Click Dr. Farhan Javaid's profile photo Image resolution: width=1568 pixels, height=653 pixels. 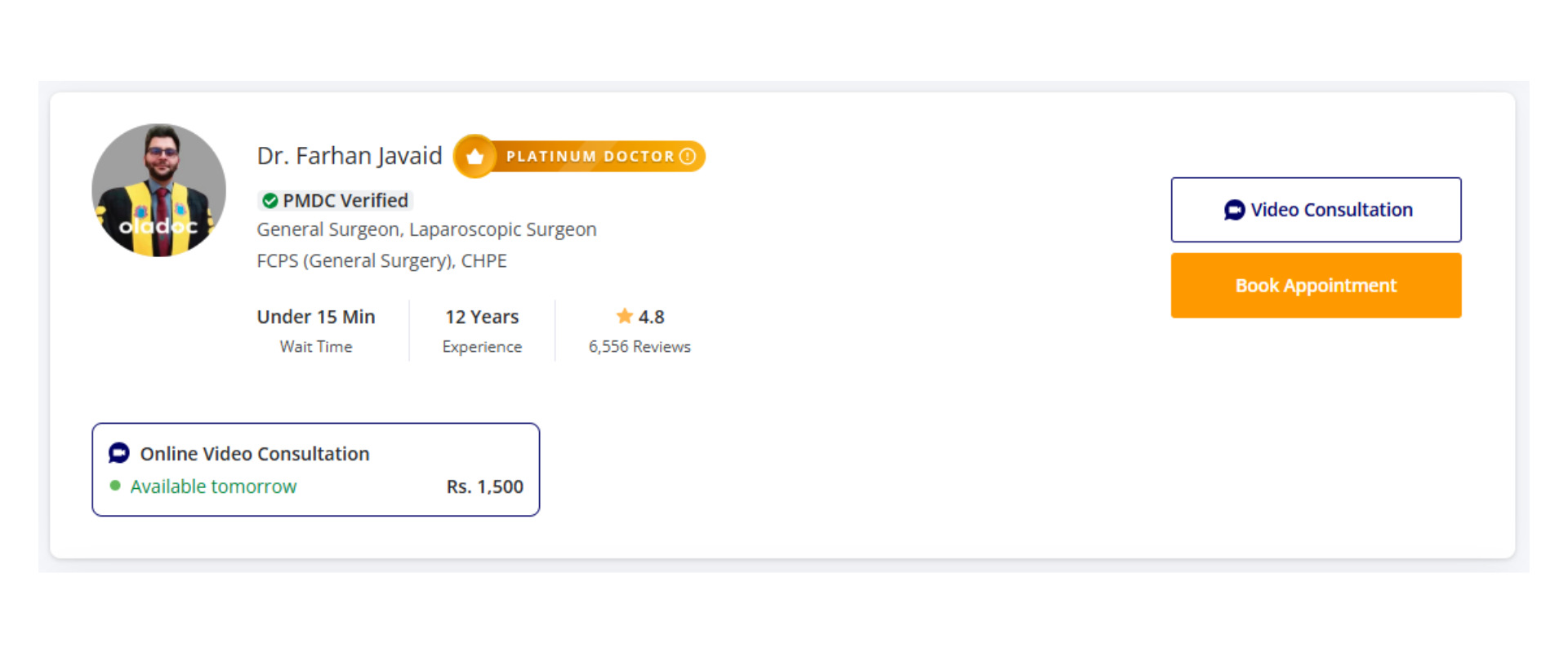[158, 190]
